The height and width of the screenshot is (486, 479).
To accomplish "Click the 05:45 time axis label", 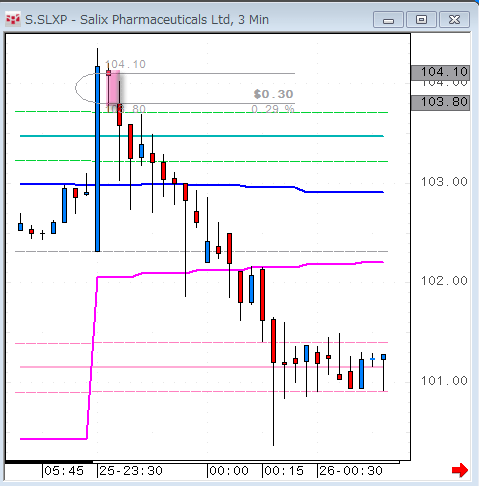I will tap(64, 471).
